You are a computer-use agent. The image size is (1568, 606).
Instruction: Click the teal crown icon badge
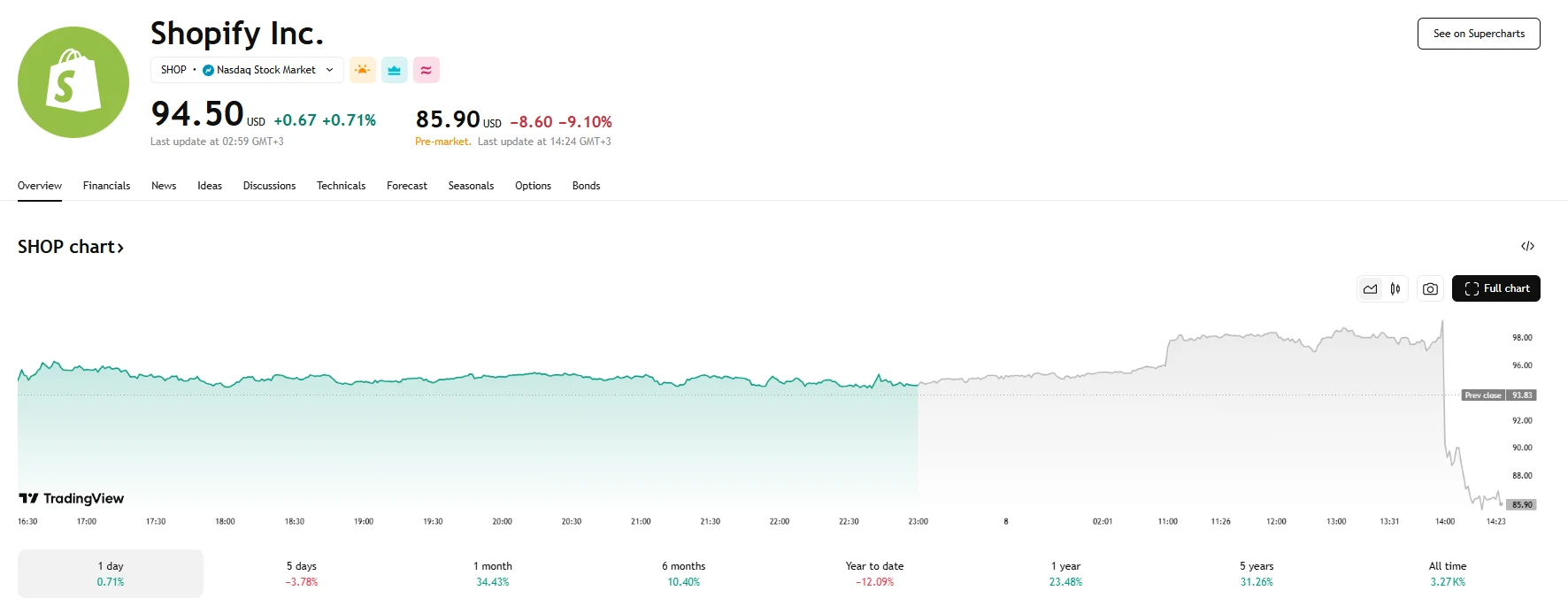point(395,70)
